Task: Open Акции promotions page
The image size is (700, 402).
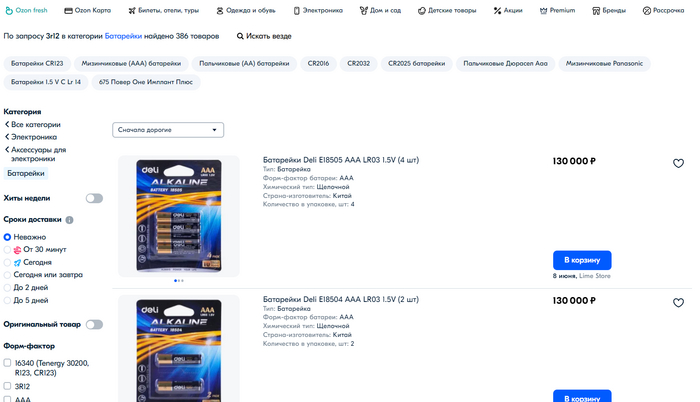Action: pos(508,10)
